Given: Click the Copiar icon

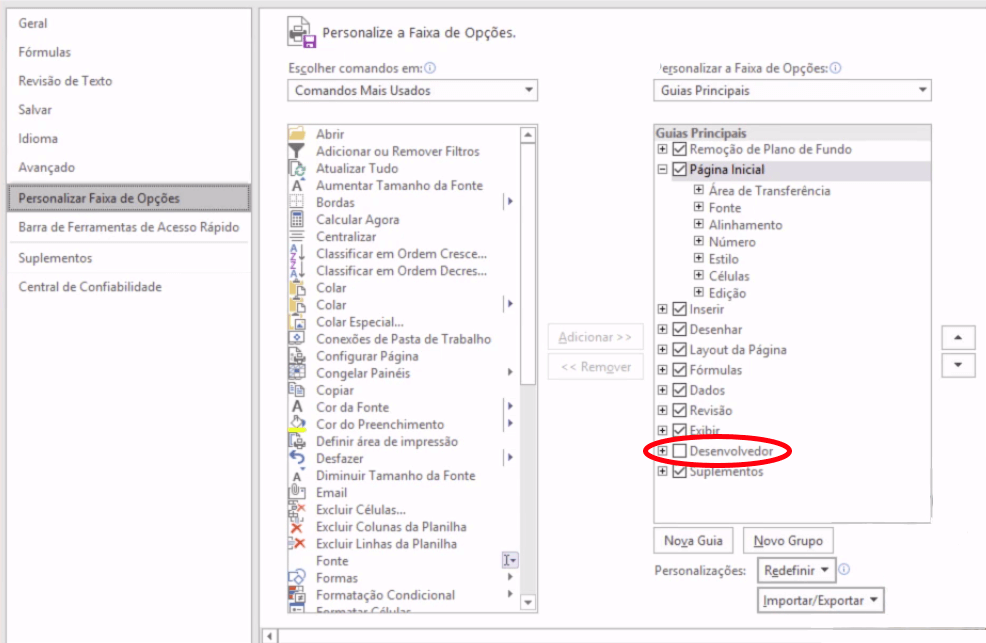Looking at the screenshot, I should click(297, 390).
